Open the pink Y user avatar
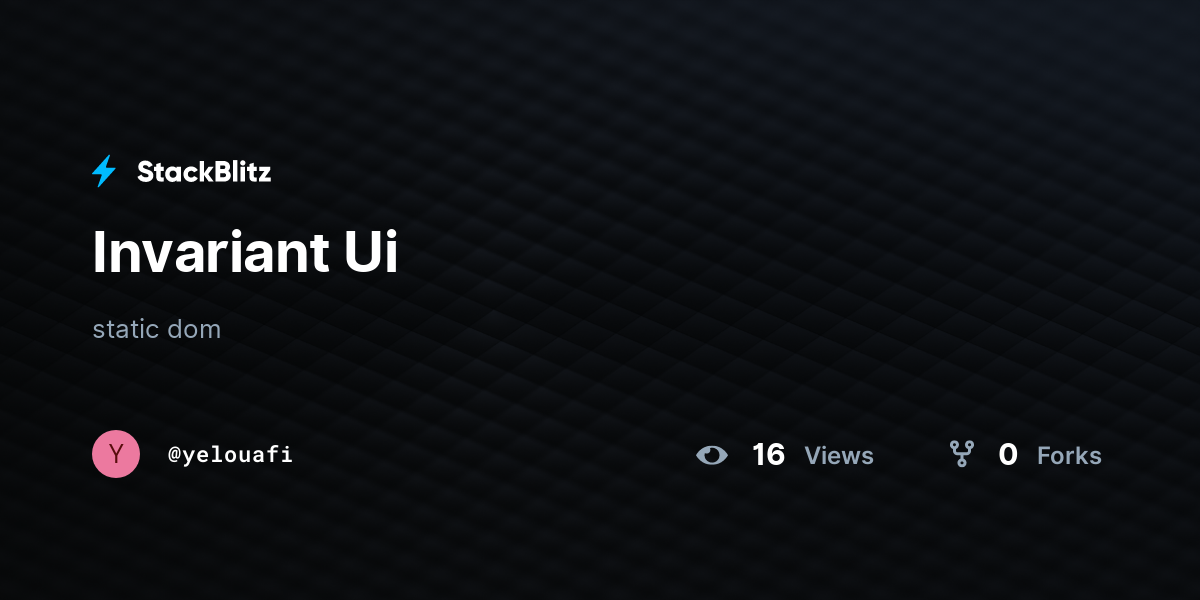 116,454
